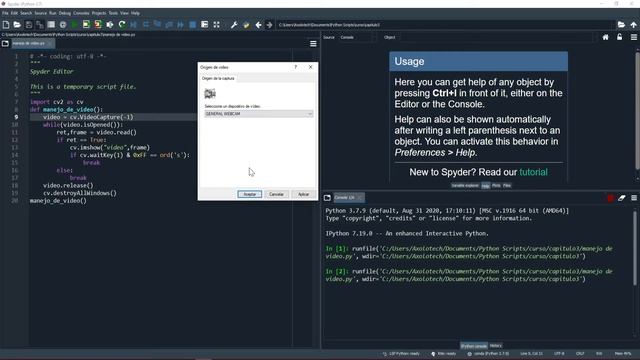The width and height of the screenshot is (640, 360).
Task: Stop kernel red square in console
Action: 610,198
